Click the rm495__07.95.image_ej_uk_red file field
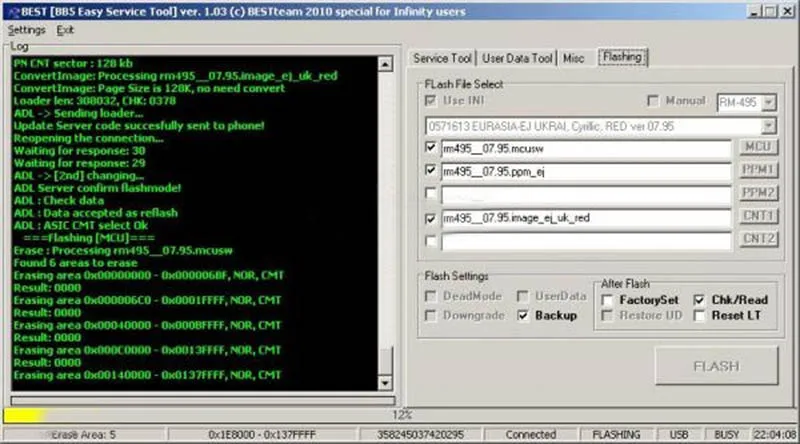The image size is (800, 444). (586, 218)
